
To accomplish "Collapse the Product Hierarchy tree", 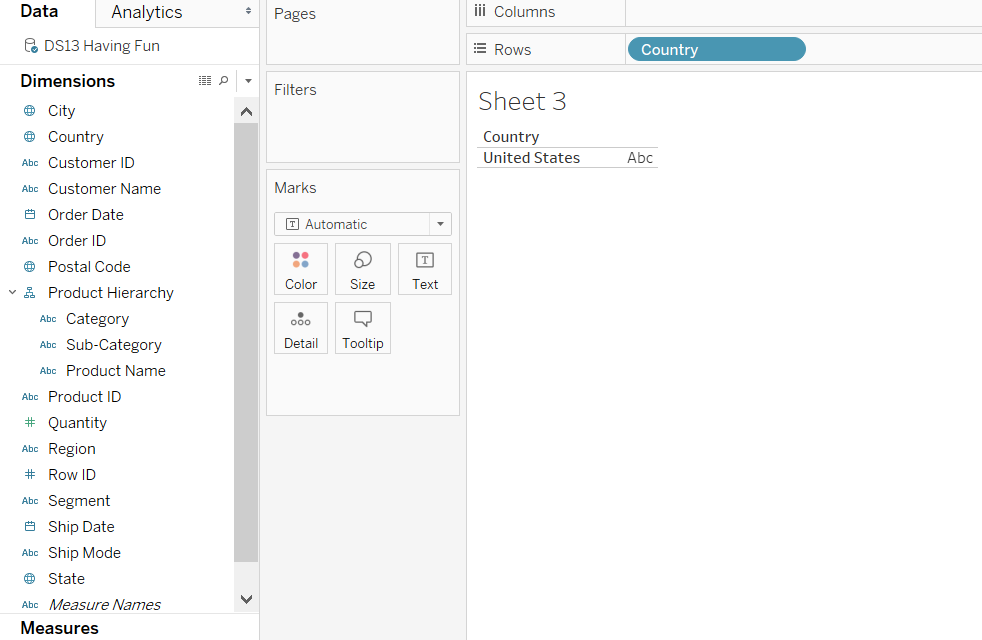I will coord(13,293).
